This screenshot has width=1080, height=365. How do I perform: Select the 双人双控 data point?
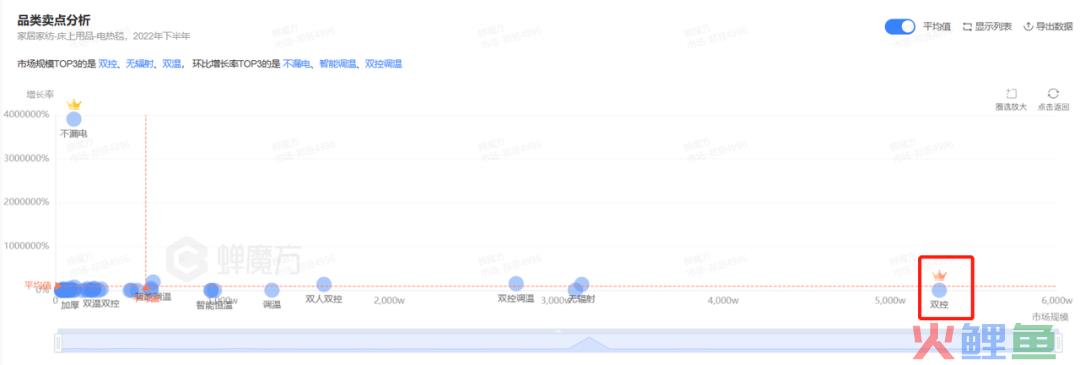(x=324, y=284)
